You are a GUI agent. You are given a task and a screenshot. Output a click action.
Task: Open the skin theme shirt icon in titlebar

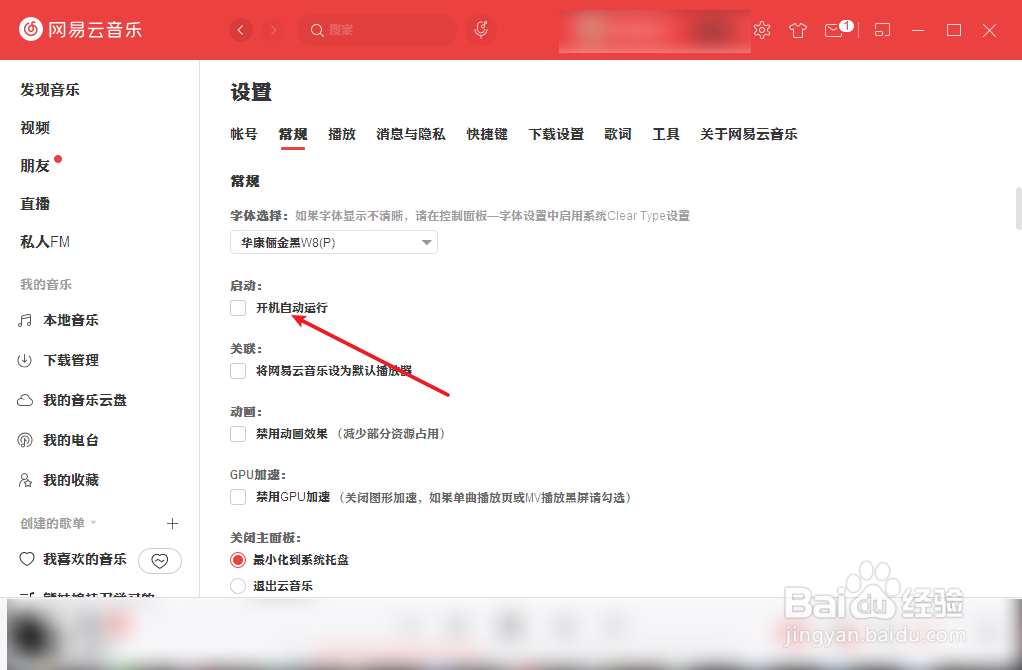pyautogui.click(x=797, y=30)
